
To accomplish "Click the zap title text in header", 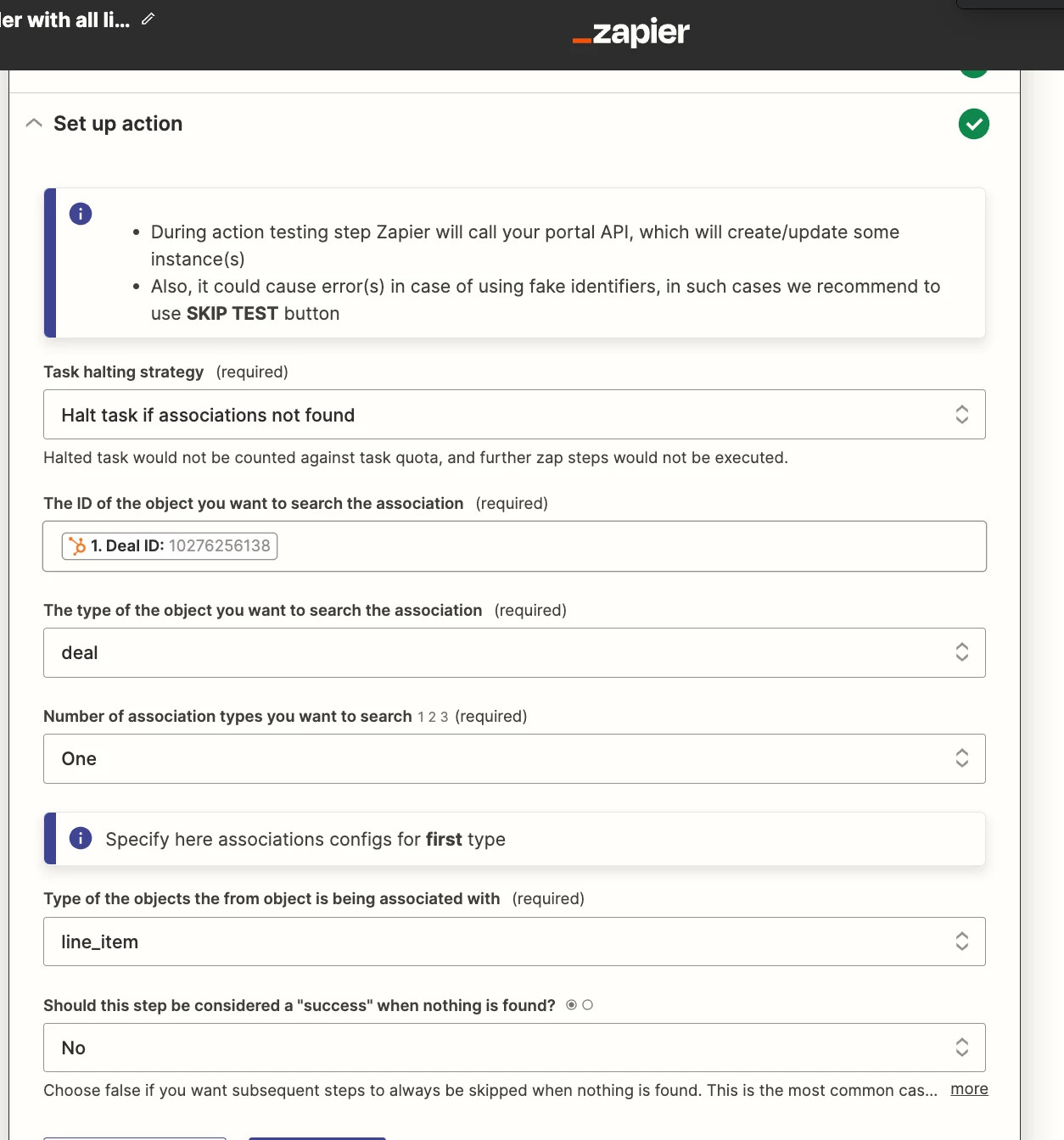I will (65, 20).
